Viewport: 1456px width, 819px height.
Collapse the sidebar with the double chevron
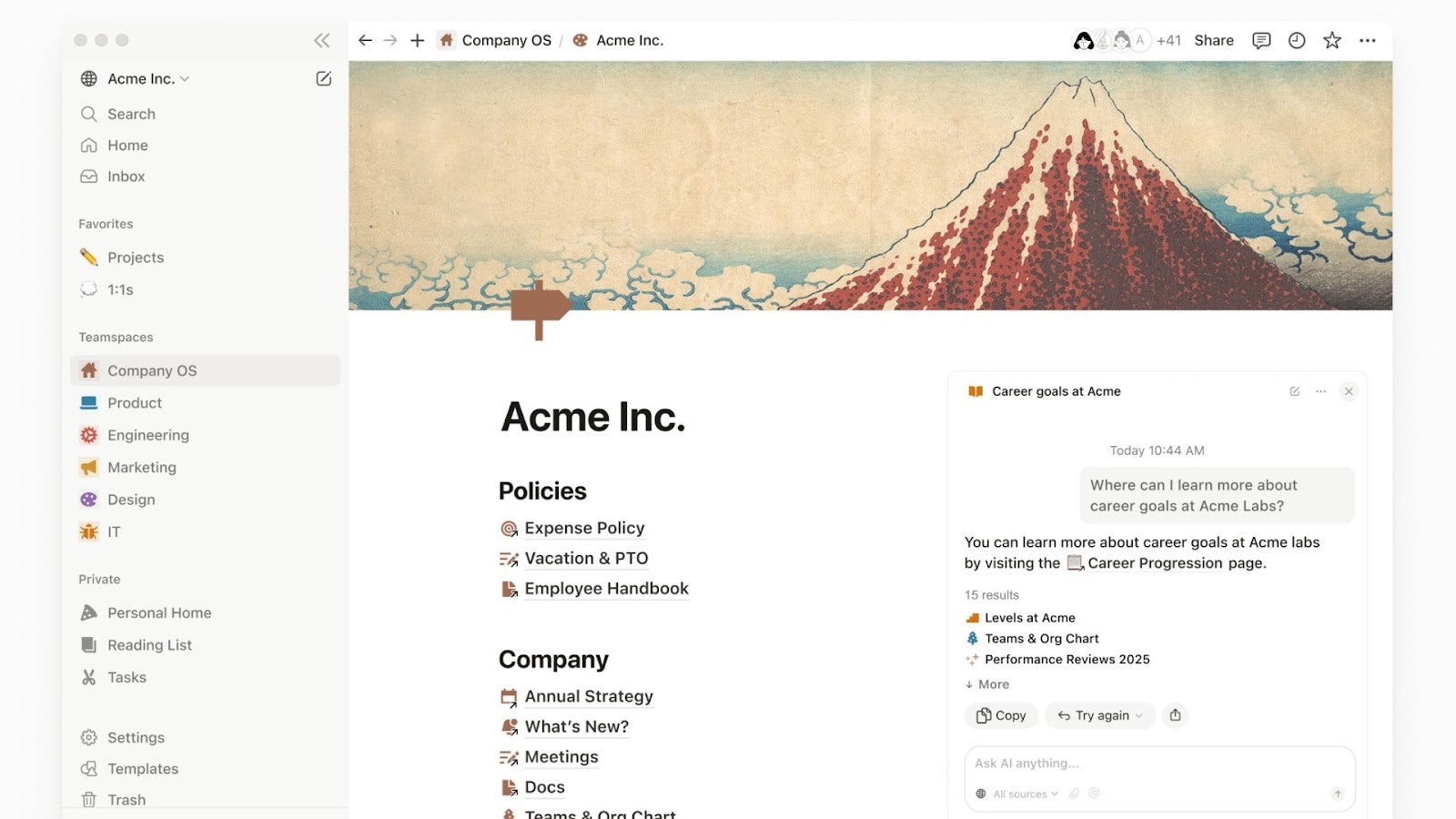click(321, 40)
